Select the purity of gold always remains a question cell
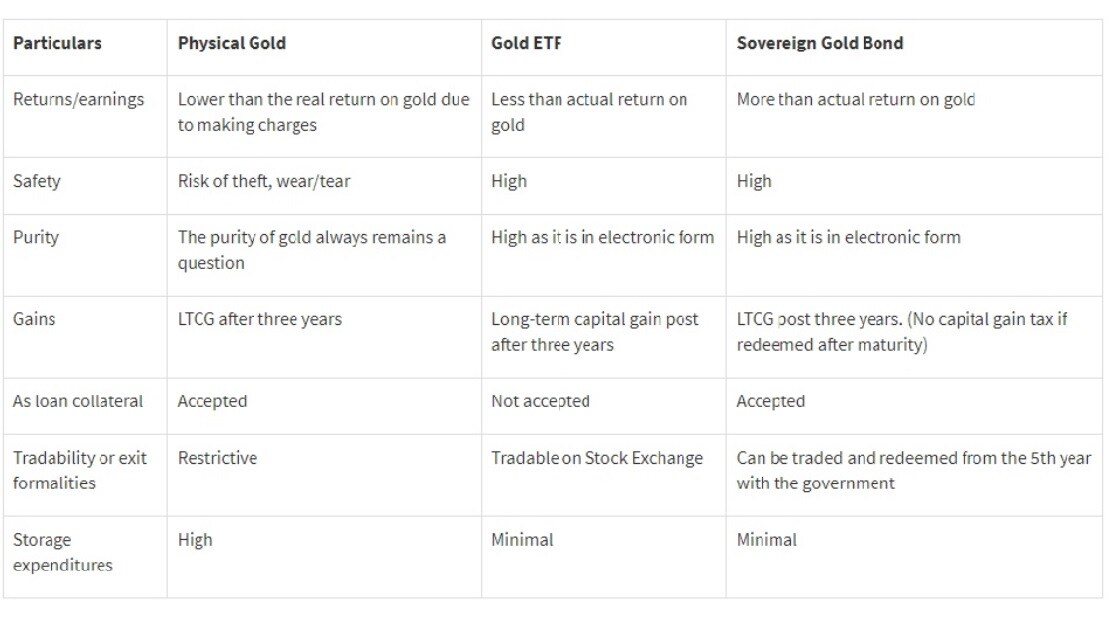This screenshot has width=1111, height=625. click(312, 250)
